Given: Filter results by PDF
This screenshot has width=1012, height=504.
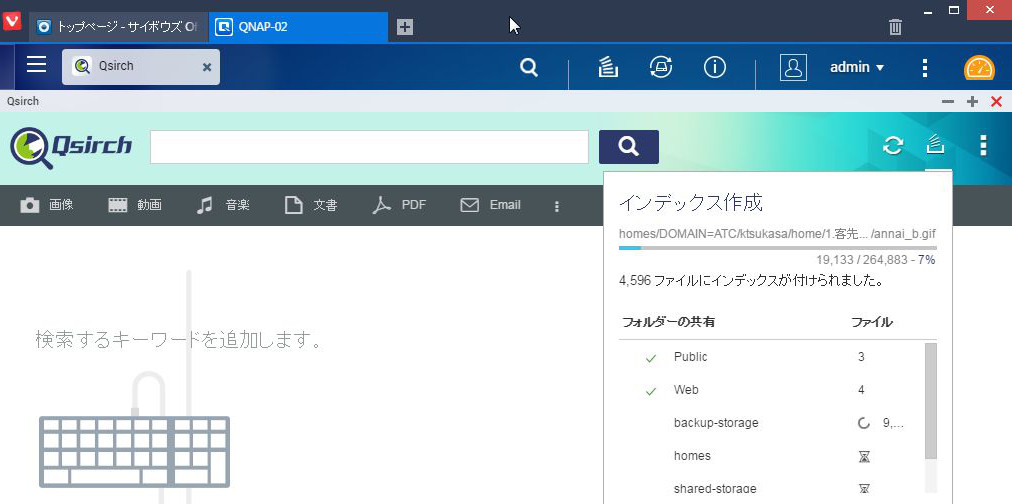Looking at the screenshot, I should (399, 205).
